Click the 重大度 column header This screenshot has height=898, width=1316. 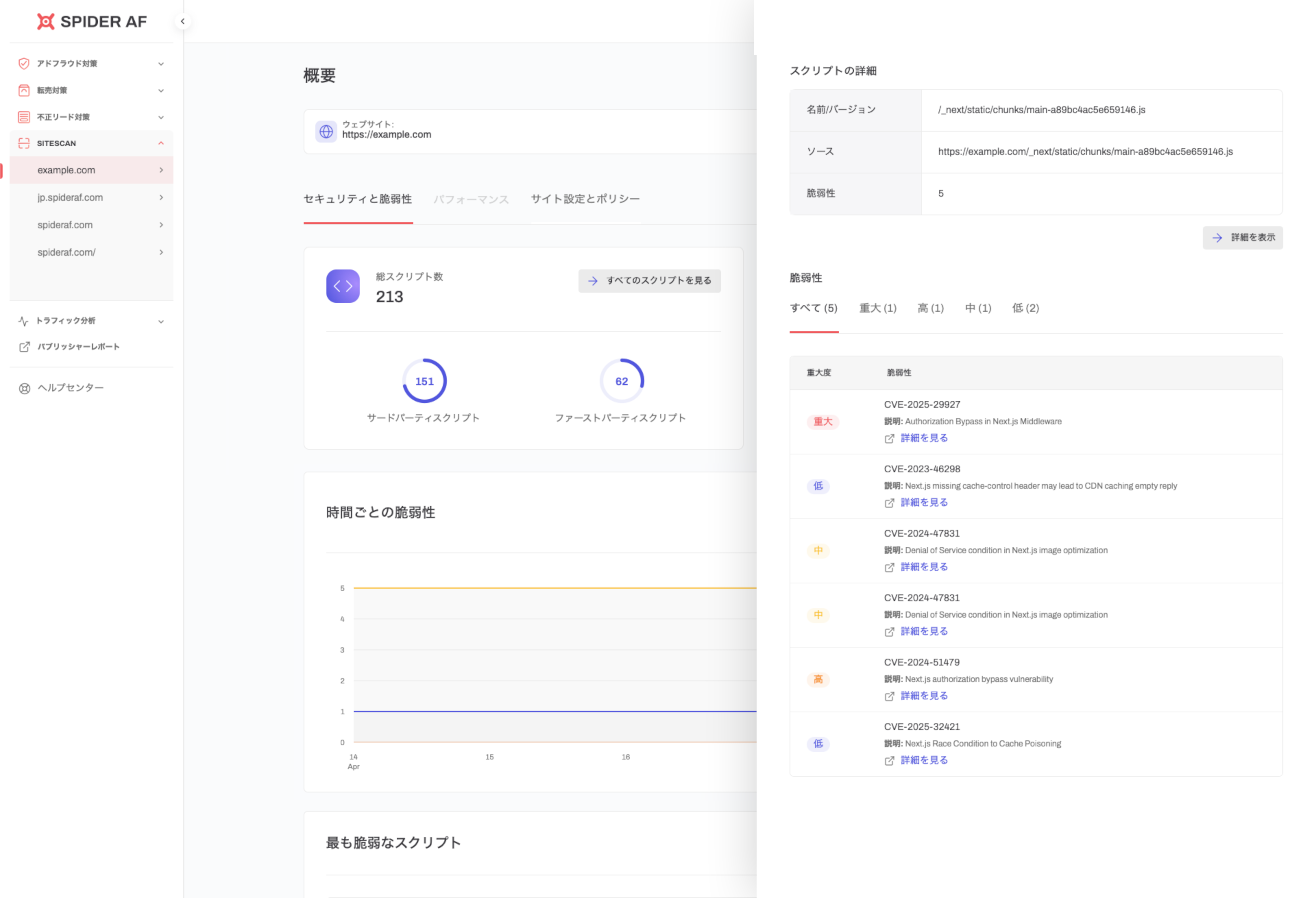click(819, 373)
